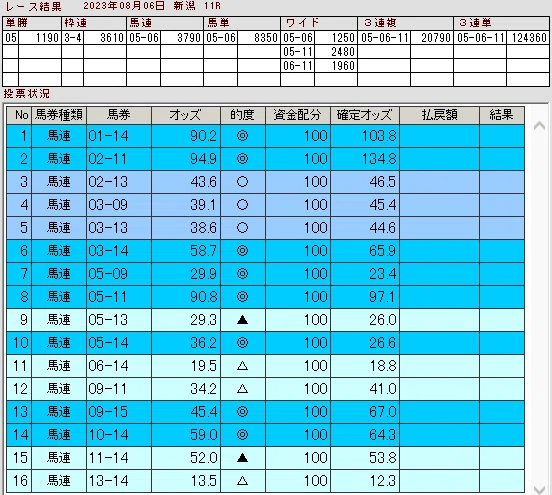Select ticket row 02-13
This screenshot has height=495, width=552.
pos(265,182)
